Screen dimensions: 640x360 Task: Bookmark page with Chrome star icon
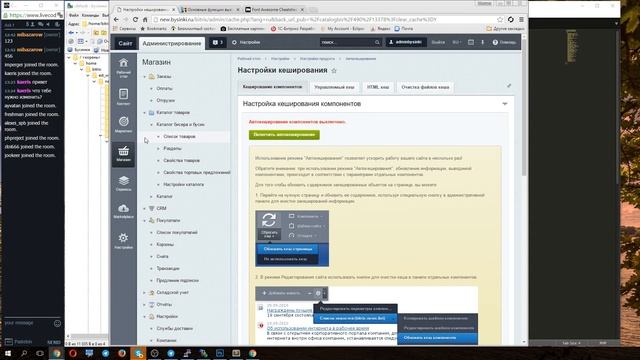coord(500,20)
